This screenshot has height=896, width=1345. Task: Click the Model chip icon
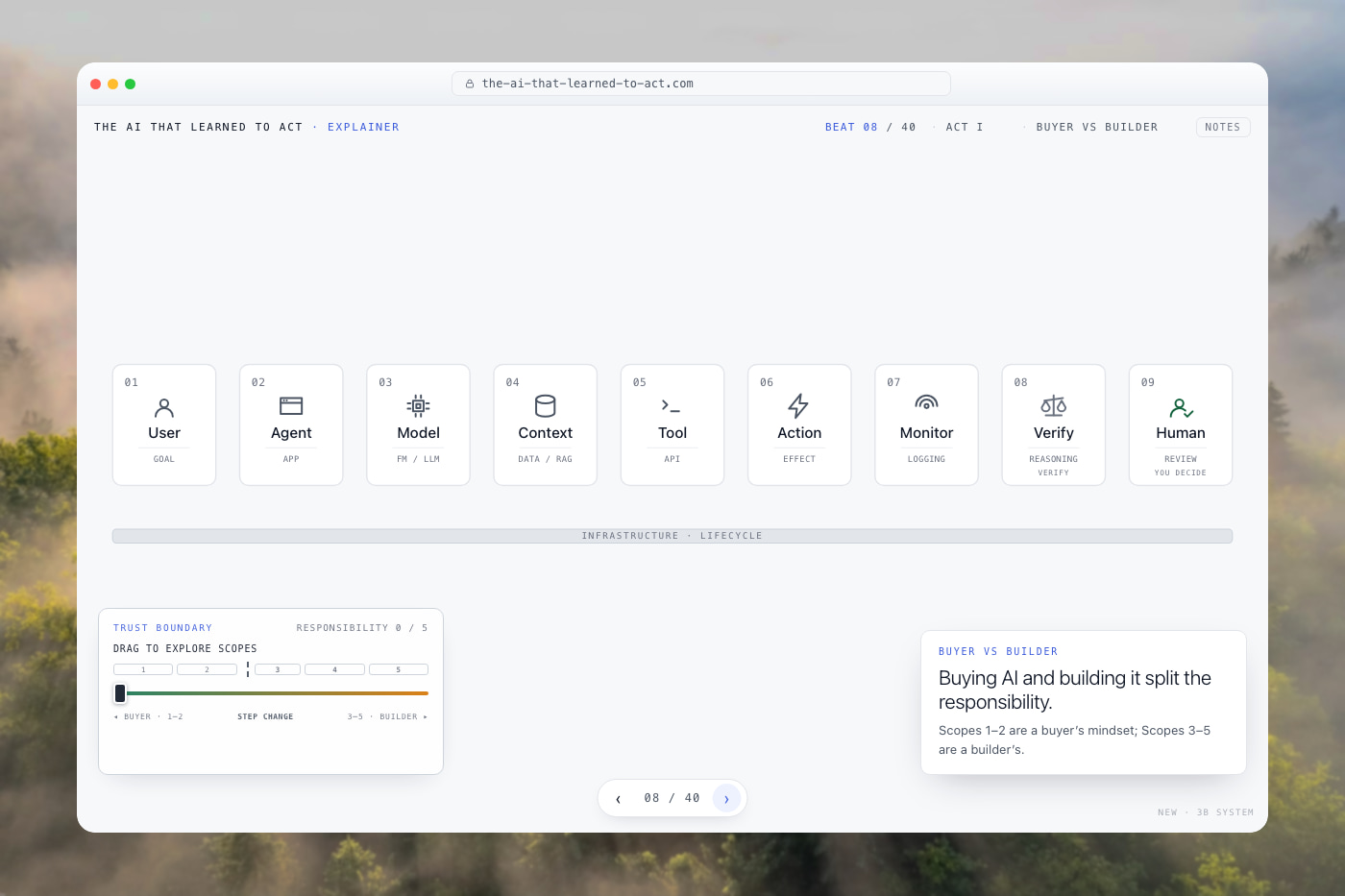(x=418, y=406)
